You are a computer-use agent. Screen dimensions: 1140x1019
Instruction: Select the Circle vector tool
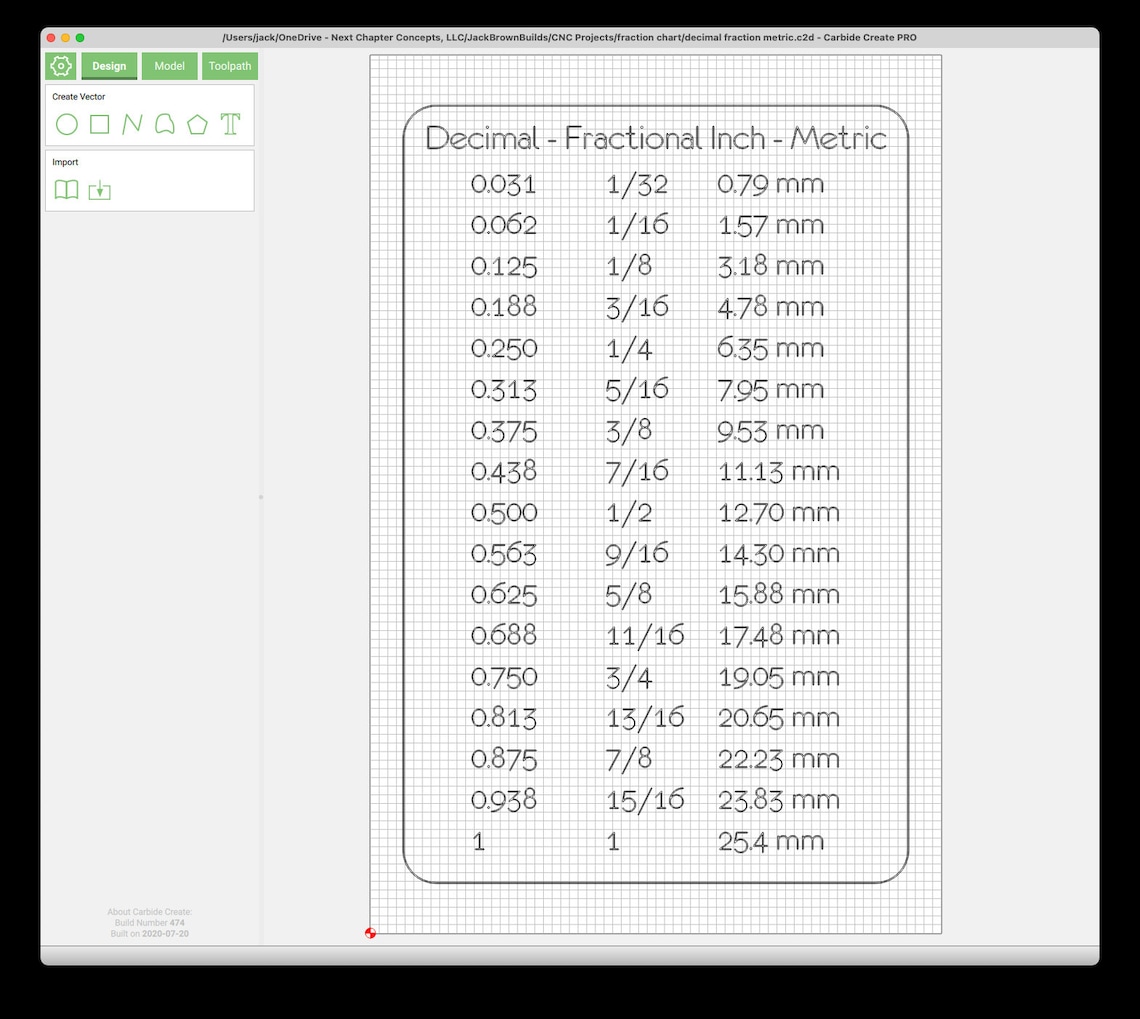66,125
